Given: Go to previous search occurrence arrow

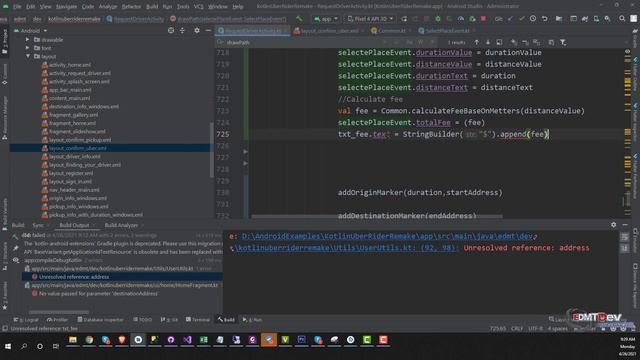Looking at the screenshot, I should (x=476, y=42).
